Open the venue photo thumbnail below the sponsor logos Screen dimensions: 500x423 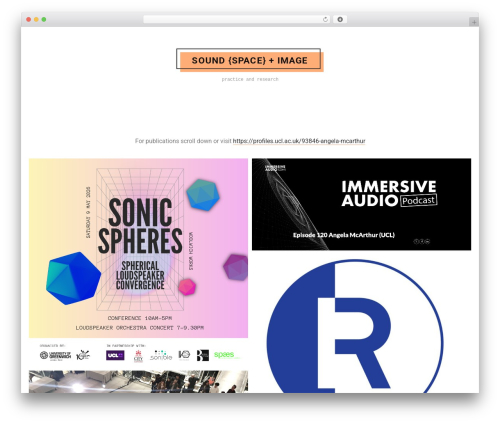138,382
